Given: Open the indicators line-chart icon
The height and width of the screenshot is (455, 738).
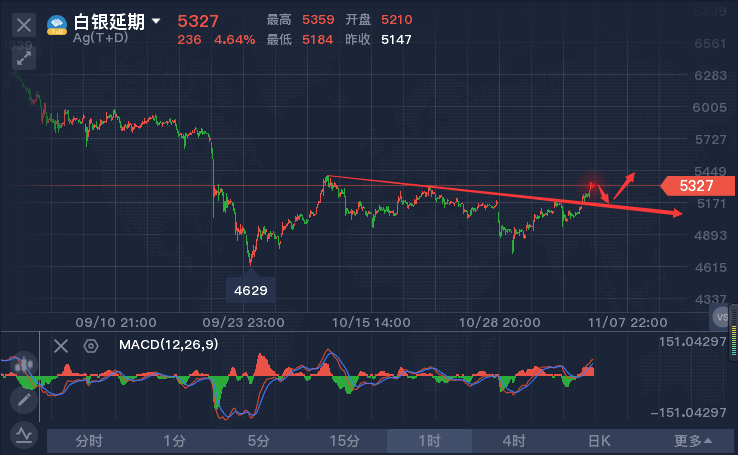Looking at the screenshot, I should click(24, 434).
